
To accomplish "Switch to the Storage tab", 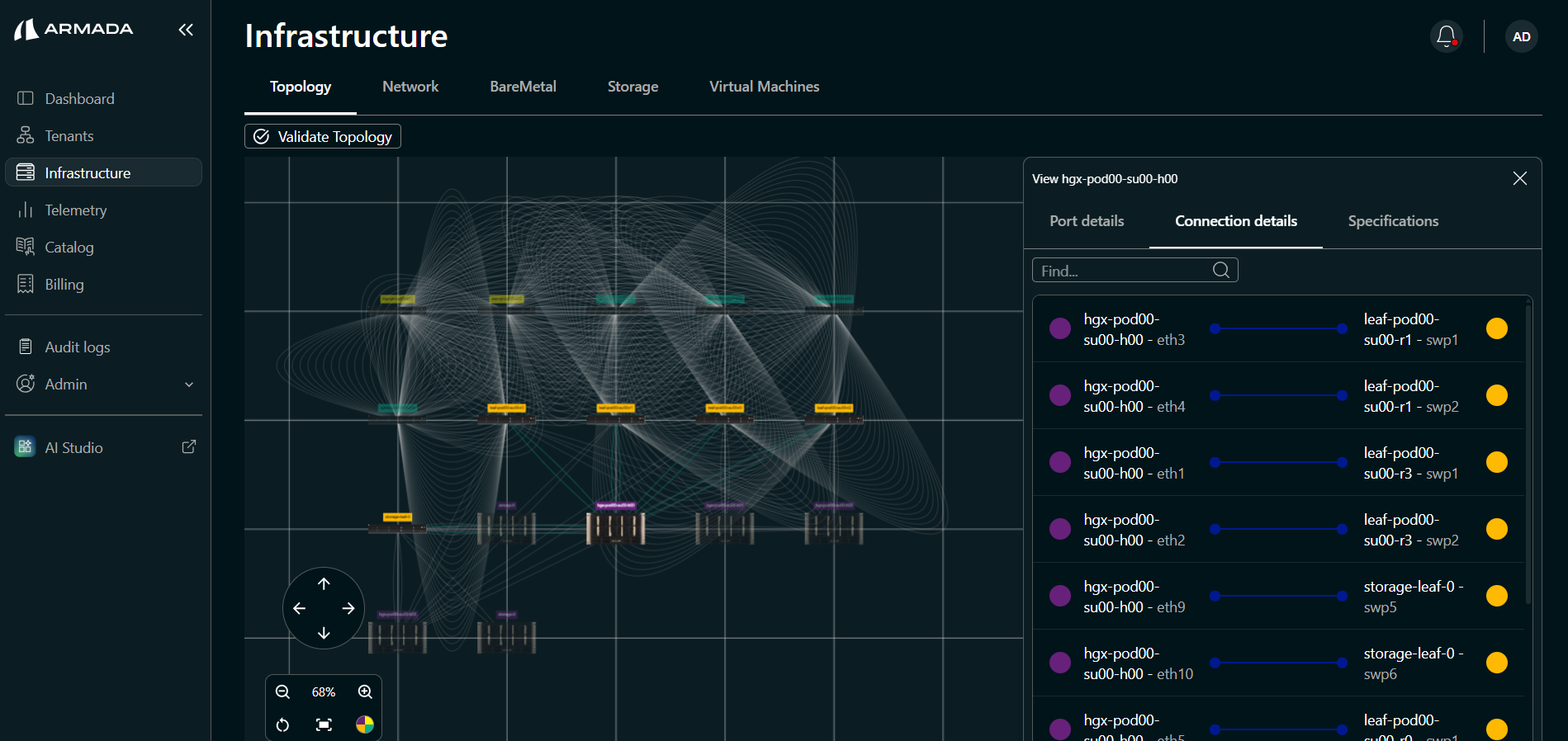I will click(632, 87).
